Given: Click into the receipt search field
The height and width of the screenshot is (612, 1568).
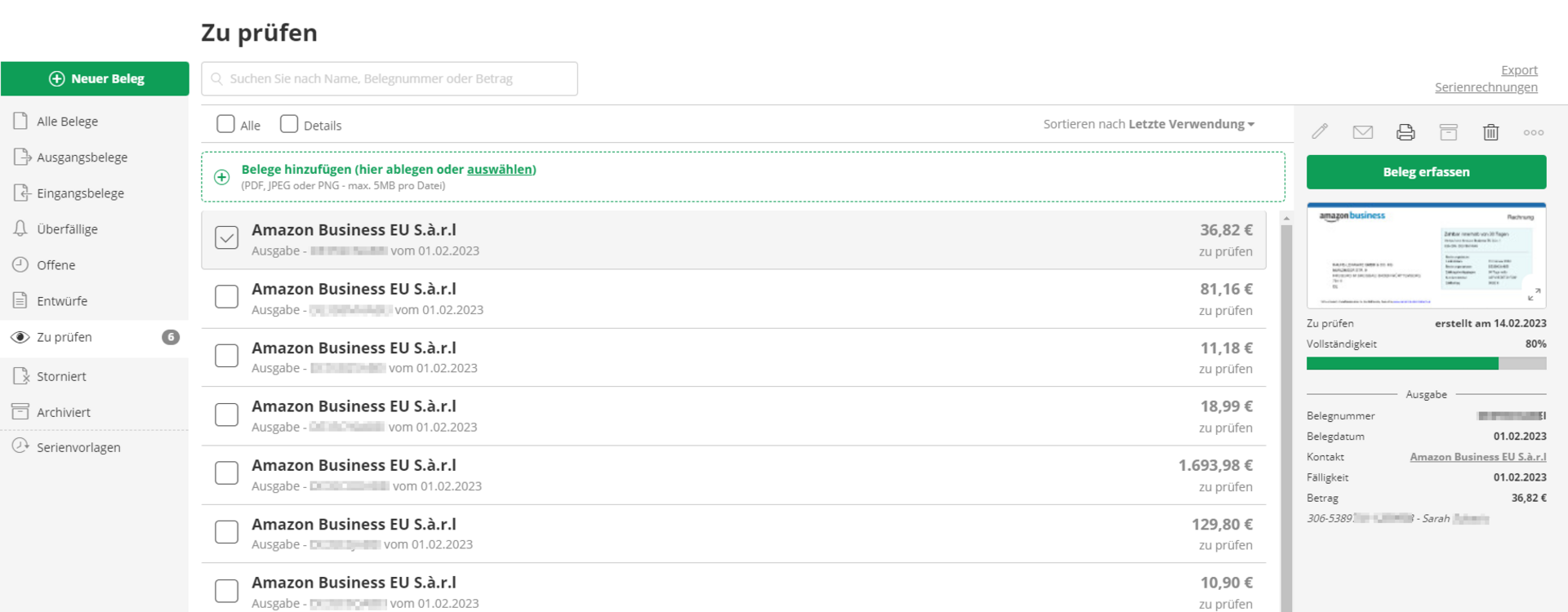Looking at the screenshot, I should tap(390, 79).
